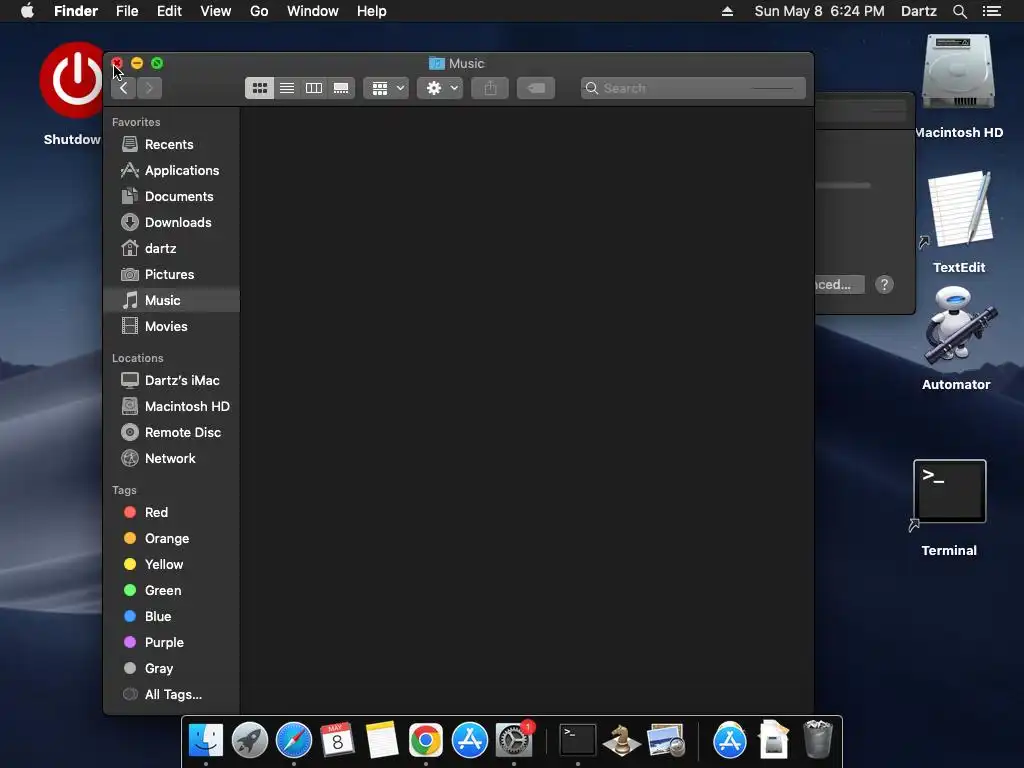Open Launchpad from the Dock
1024x768 pixels.
tap(249, 741)
